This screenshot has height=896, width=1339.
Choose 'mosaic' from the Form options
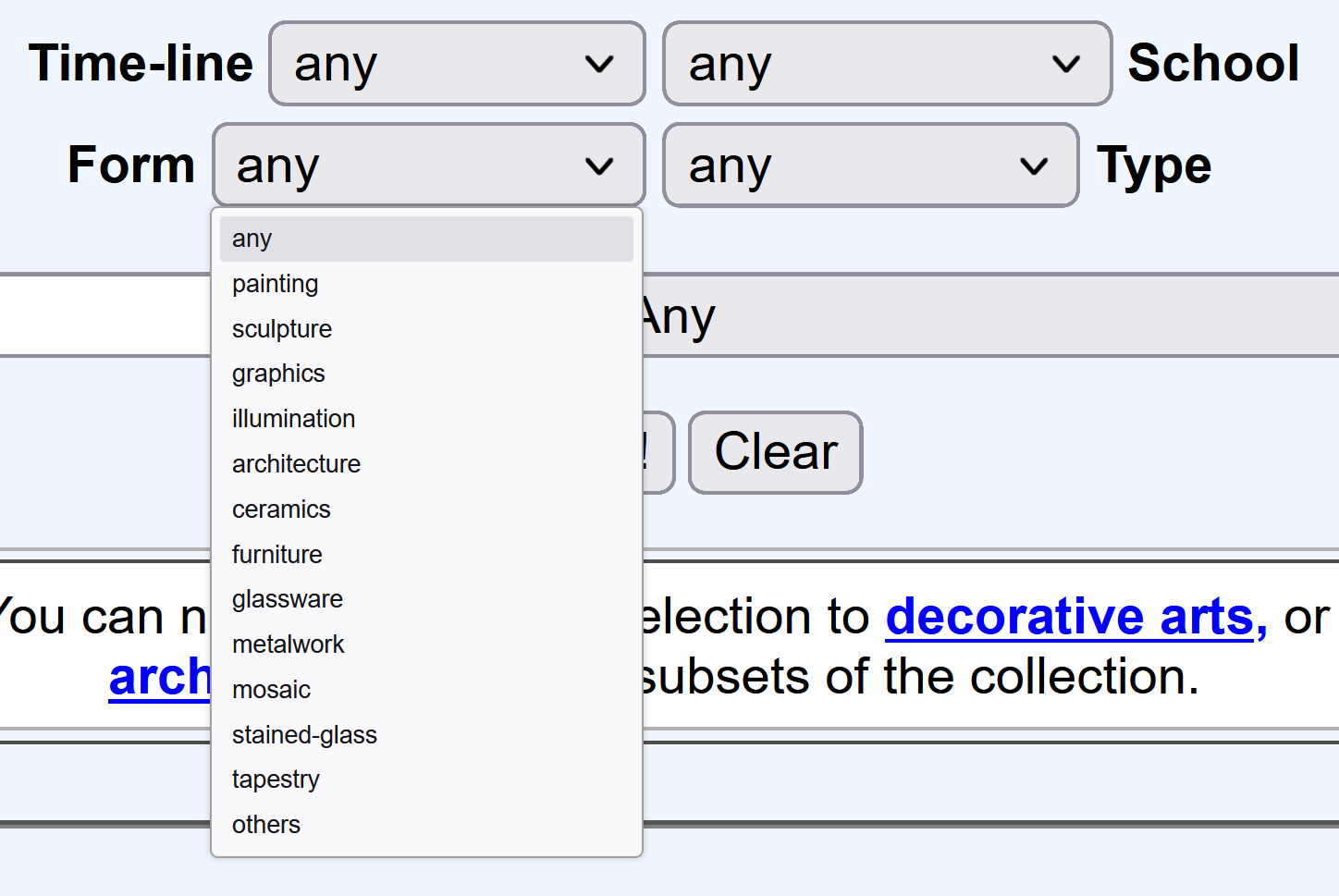[426, 690]
